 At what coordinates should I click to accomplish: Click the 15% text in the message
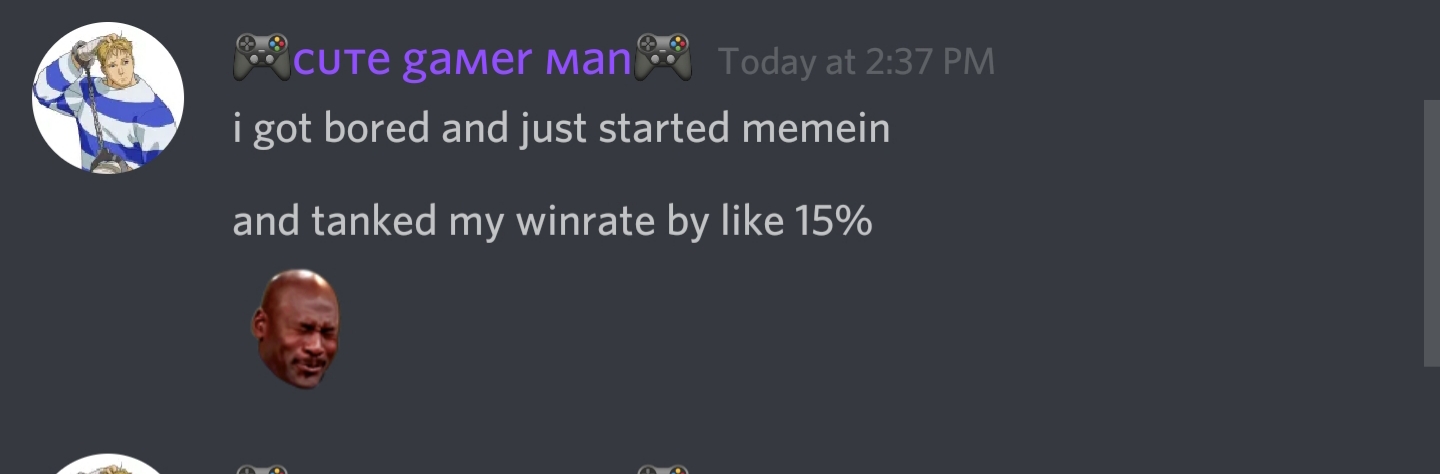(x=834, y=220)
